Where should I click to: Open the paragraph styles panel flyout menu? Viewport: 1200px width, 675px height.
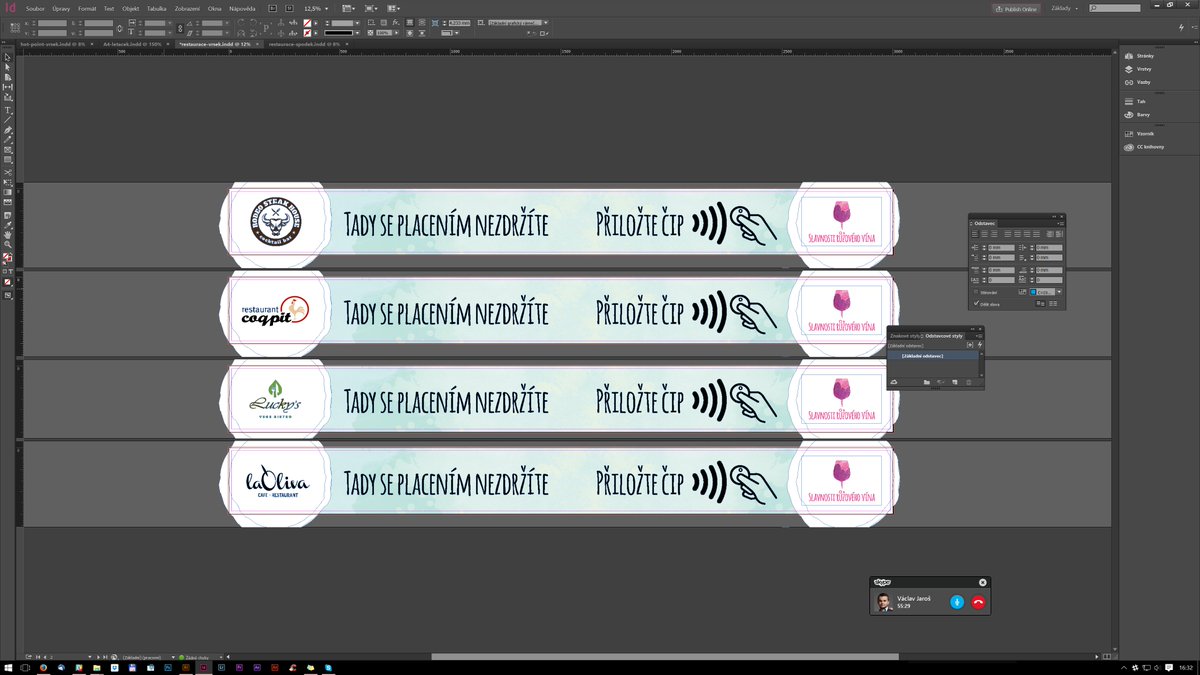980,336
